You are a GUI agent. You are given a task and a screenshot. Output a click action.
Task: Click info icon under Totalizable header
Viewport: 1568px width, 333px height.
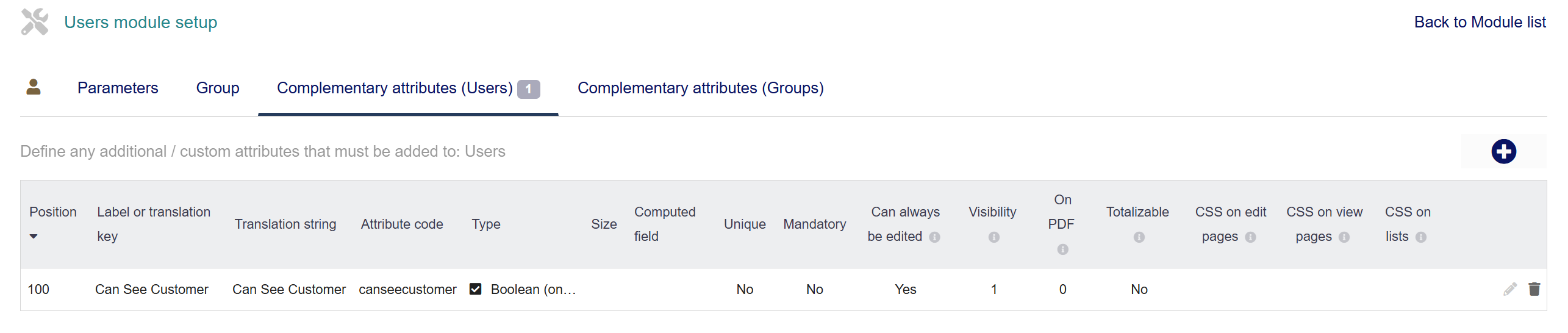(x=1139, y=237)
